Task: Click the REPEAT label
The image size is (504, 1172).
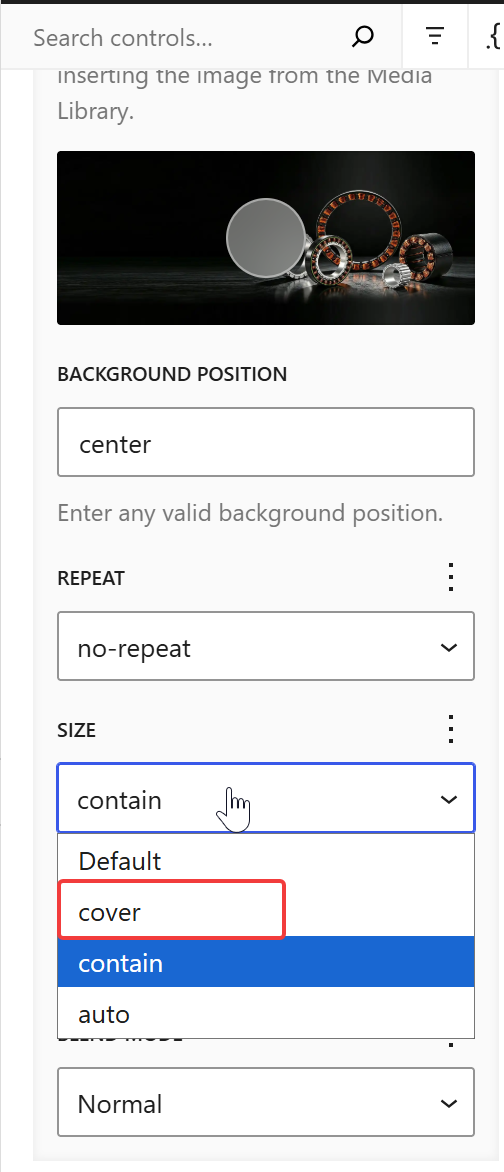Action: [x=91, y=578]
